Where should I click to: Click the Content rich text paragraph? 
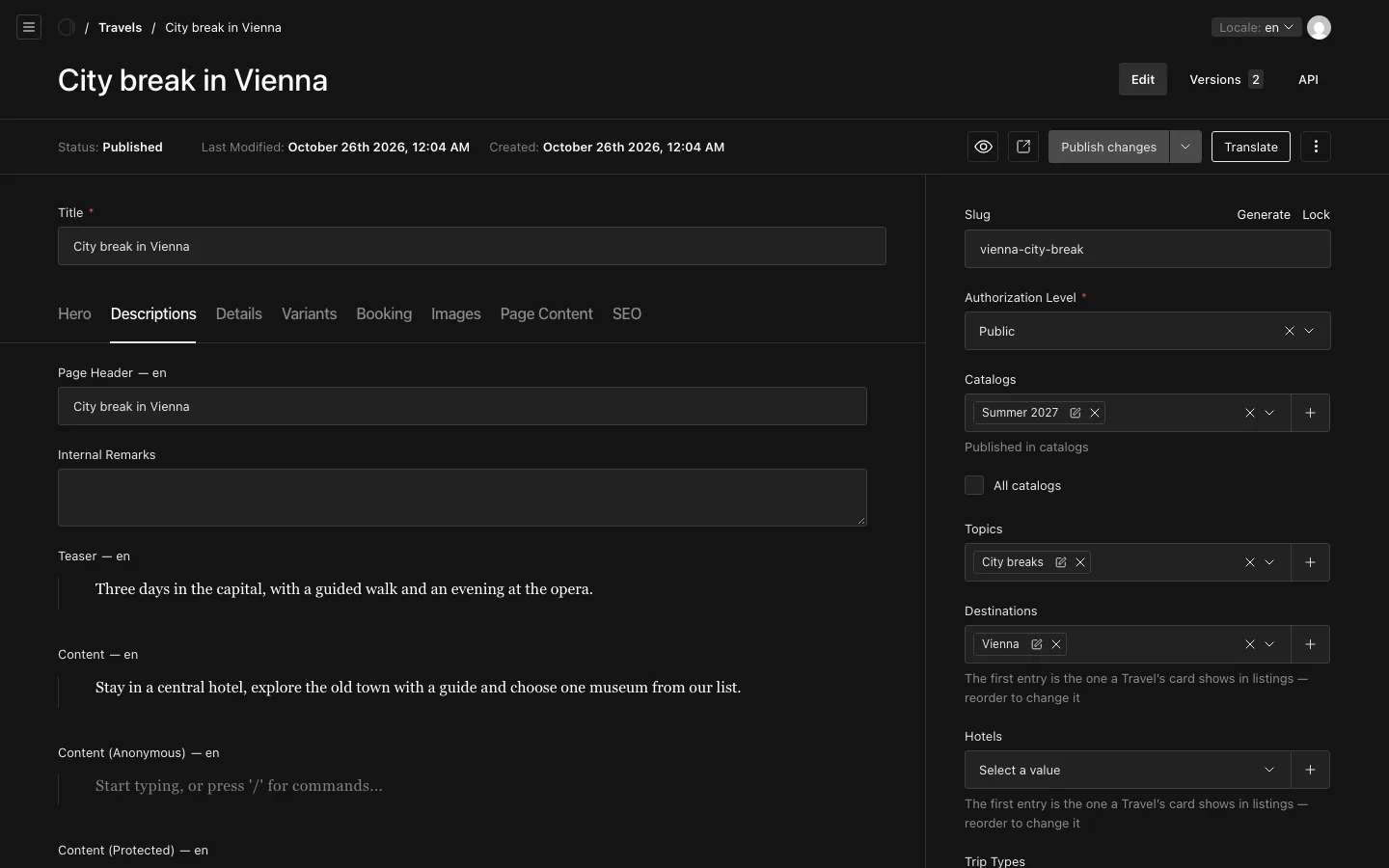[x=419, y=688]
